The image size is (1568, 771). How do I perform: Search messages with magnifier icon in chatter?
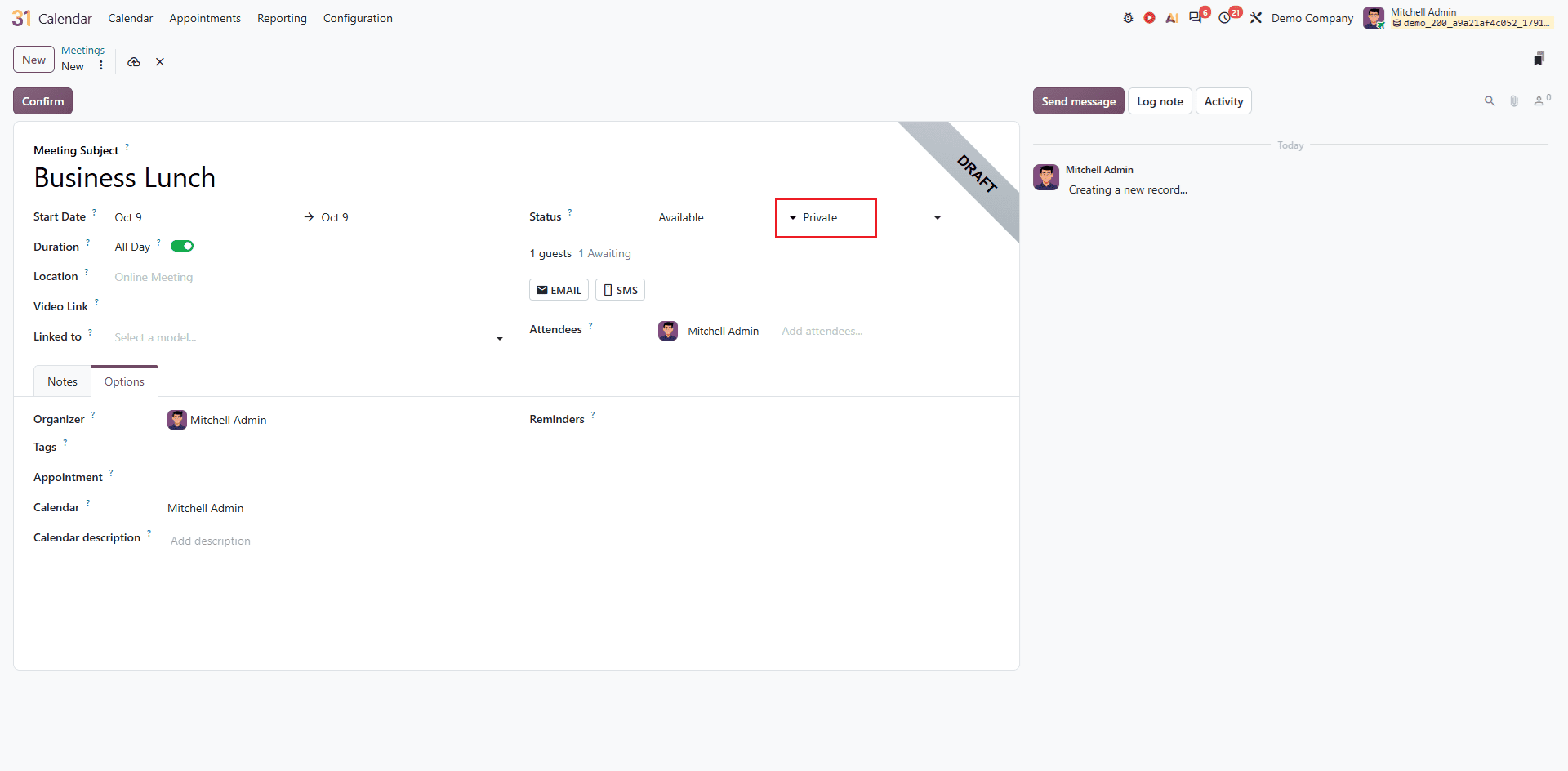[x=1490, y=101]
